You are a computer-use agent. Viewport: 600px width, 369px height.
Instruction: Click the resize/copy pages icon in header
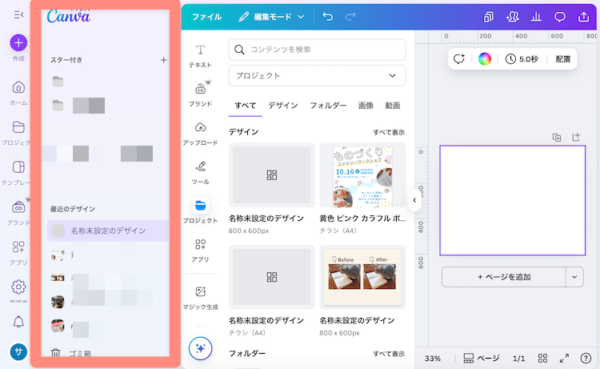(x=488, y=16)
